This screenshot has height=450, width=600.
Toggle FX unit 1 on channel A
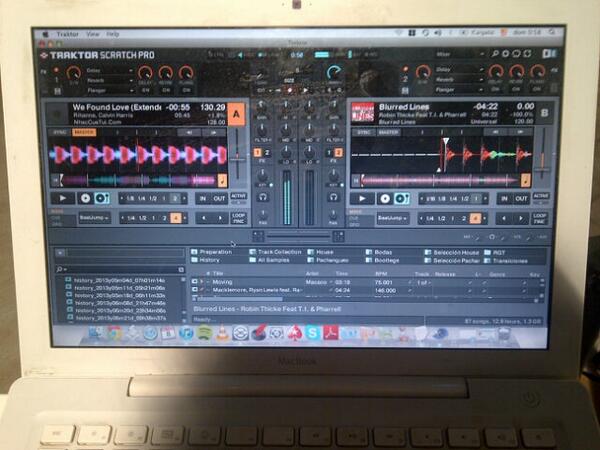258,153
